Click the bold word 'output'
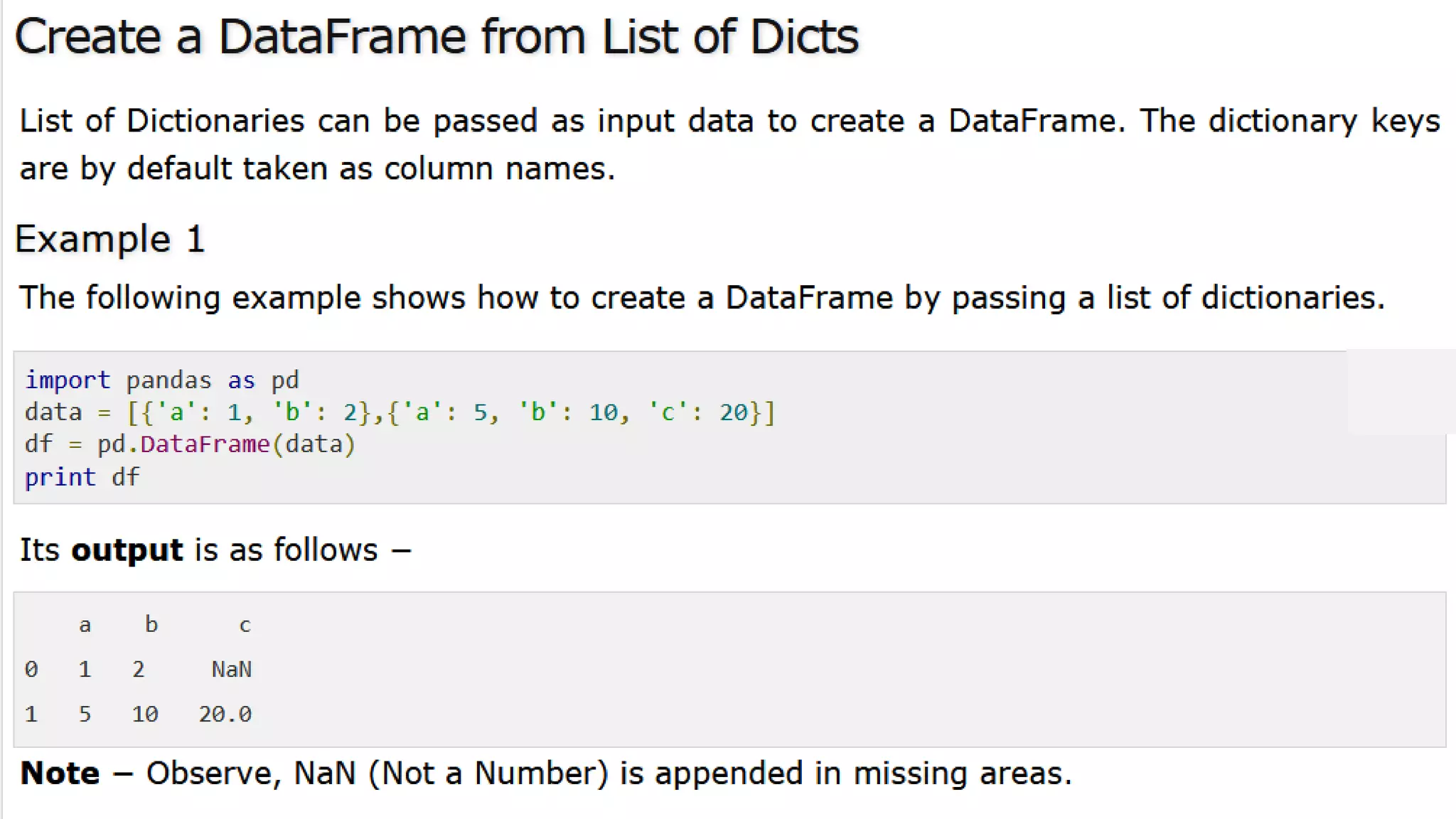Image resolution: width=1456 pixels, height=819 pixels. [x=127, y=551]
